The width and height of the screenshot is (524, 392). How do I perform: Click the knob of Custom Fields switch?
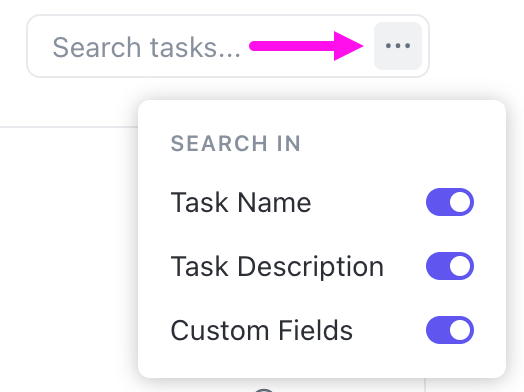pos(460,330)
